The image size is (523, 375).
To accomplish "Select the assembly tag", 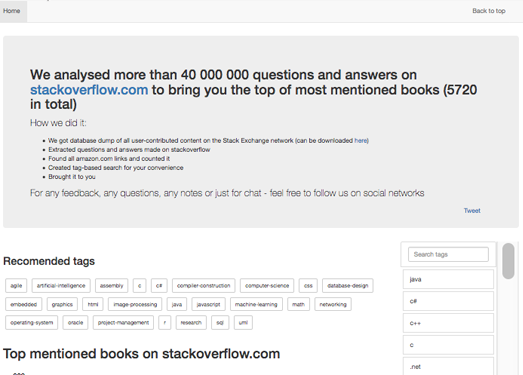I will [111, 286].
